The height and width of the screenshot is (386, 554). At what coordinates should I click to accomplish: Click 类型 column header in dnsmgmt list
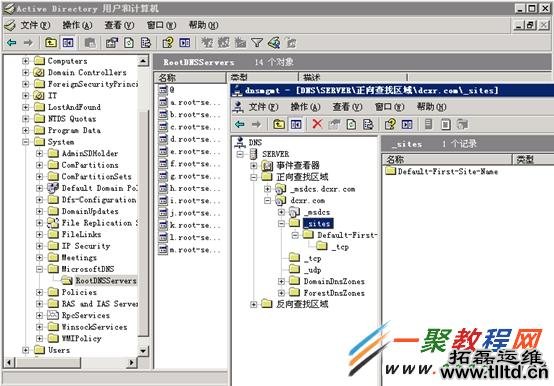[x=533, y=160]
